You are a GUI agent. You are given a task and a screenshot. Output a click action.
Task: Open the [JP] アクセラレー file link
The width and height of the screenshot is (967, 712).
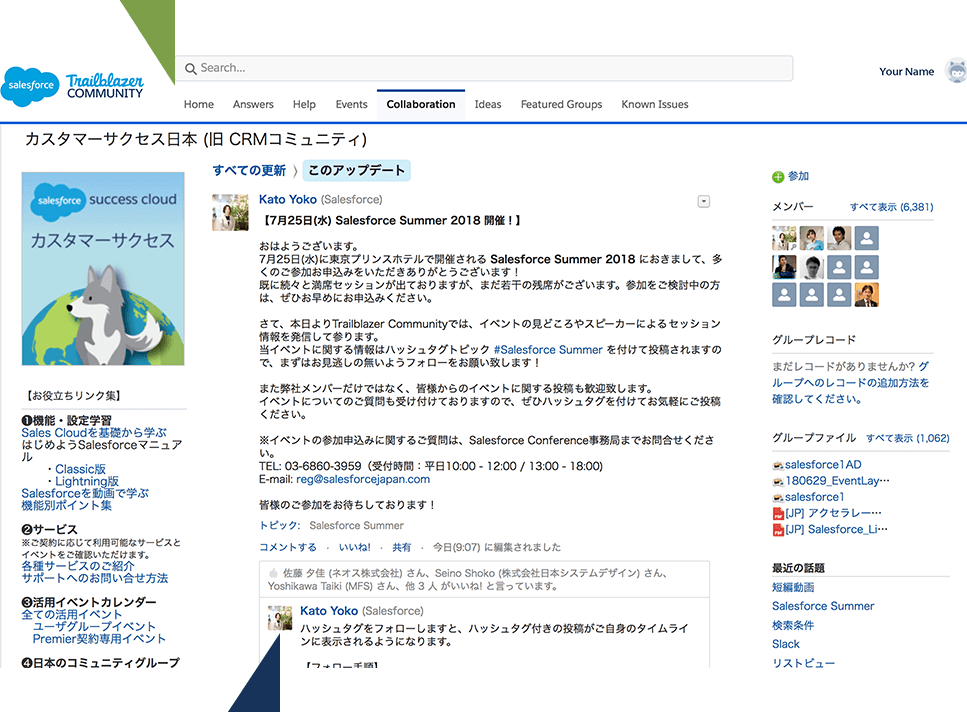point(833,513)
